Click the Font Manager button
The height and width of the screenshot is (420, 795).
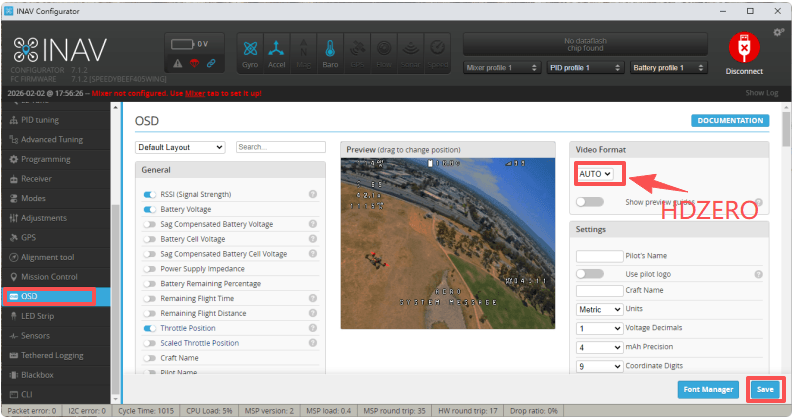click(708, 389)
